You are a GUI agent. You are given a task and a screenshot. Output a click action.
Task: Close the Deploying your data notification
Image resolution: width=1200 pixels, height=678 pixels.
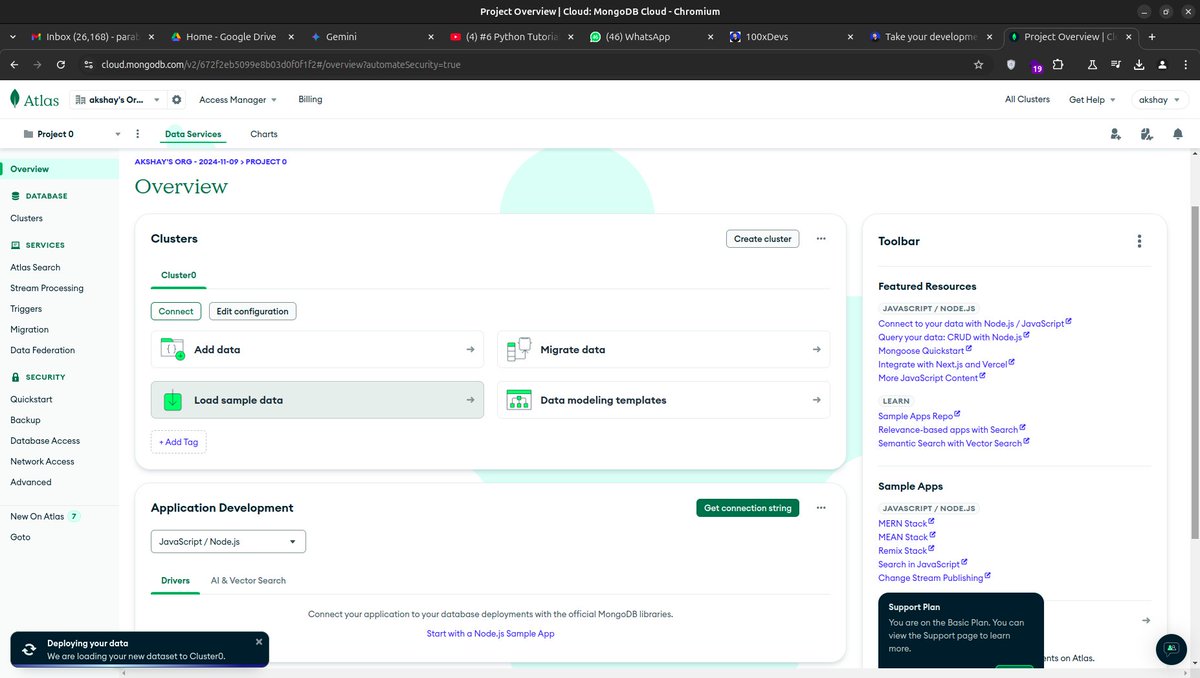click(x=259, y=642)
